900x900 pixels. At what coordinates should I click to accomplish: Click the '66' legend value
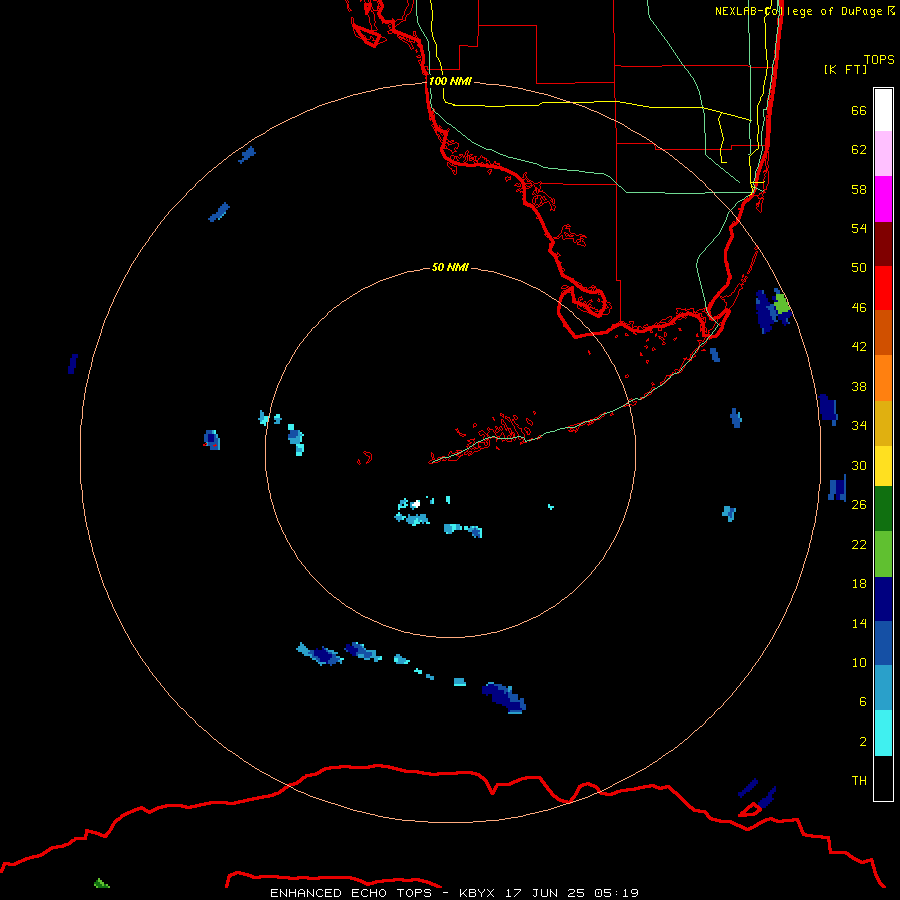(859, 110)
